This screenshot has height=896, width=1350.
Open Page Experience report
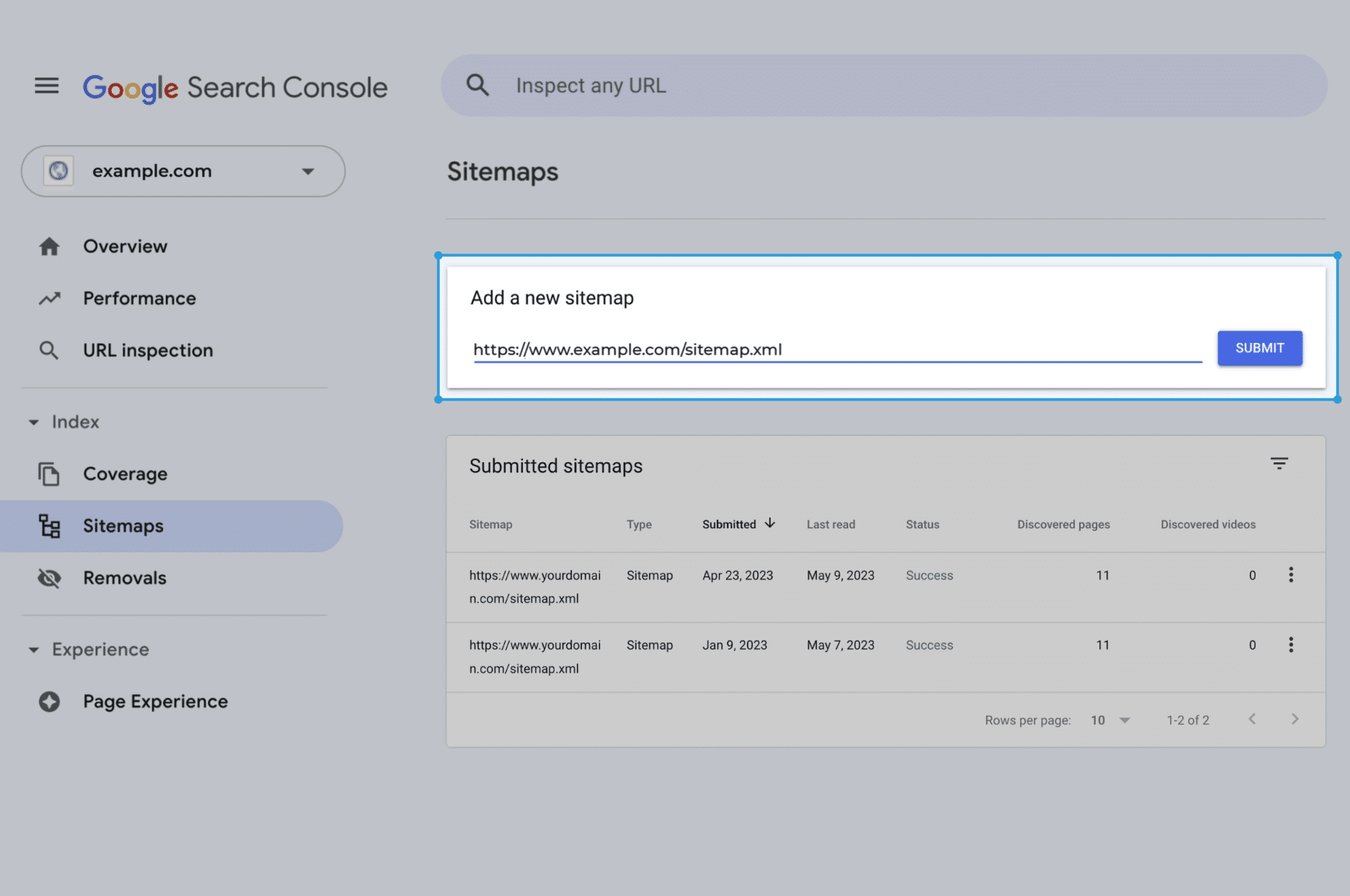(155, 701)
